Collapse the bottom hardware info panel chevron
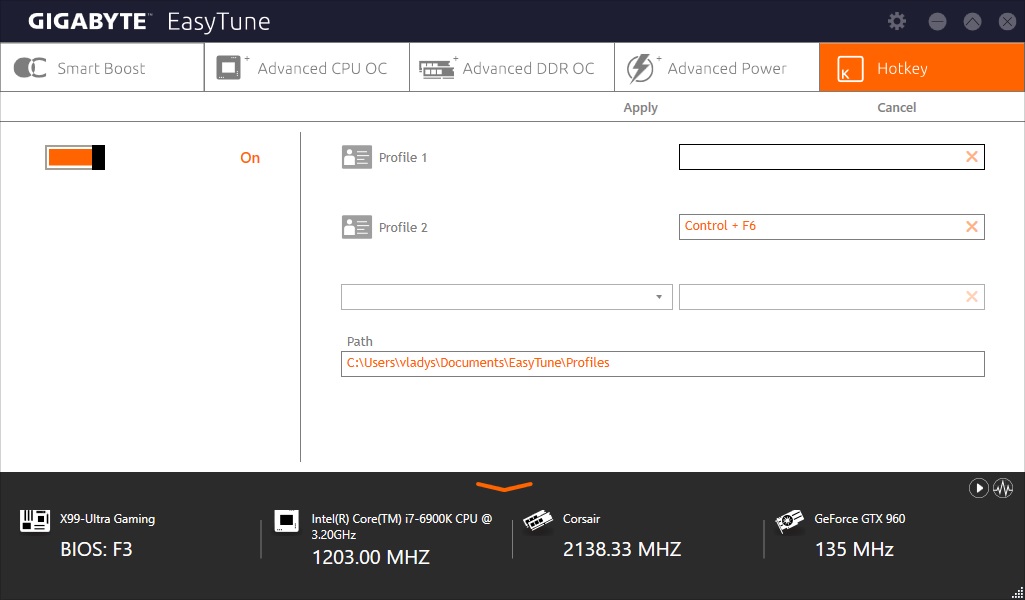This screenshot has width=1025, height=600. tap(504, 486)
